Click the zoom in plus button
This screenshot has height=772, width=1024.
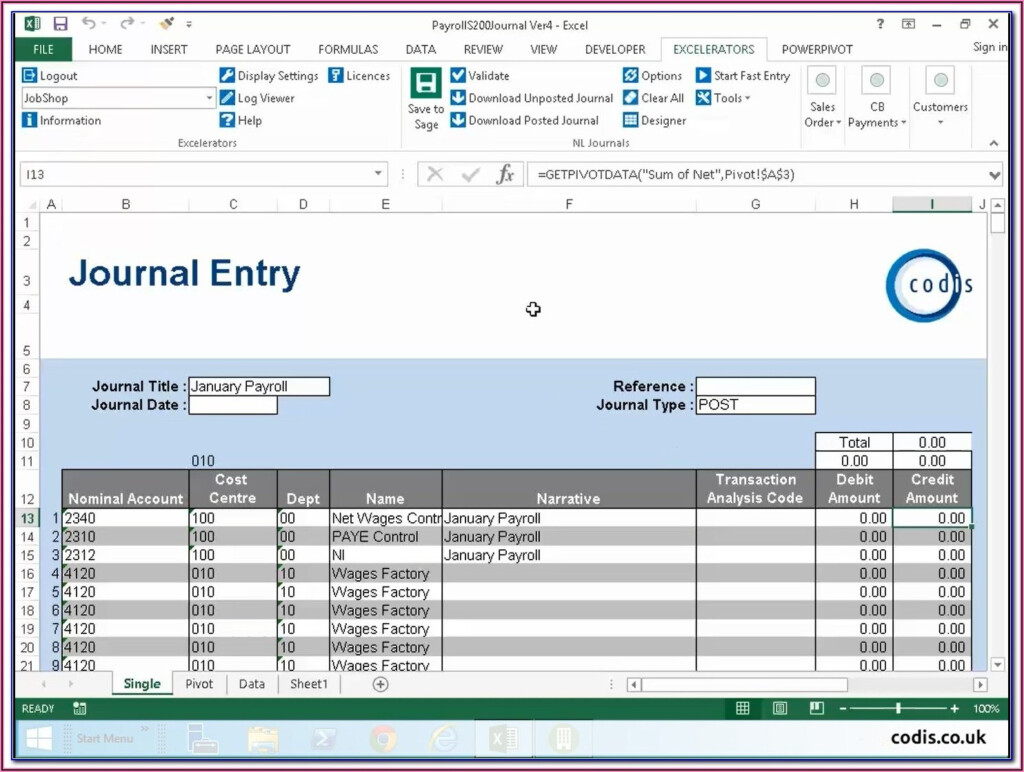coord(955,708)
